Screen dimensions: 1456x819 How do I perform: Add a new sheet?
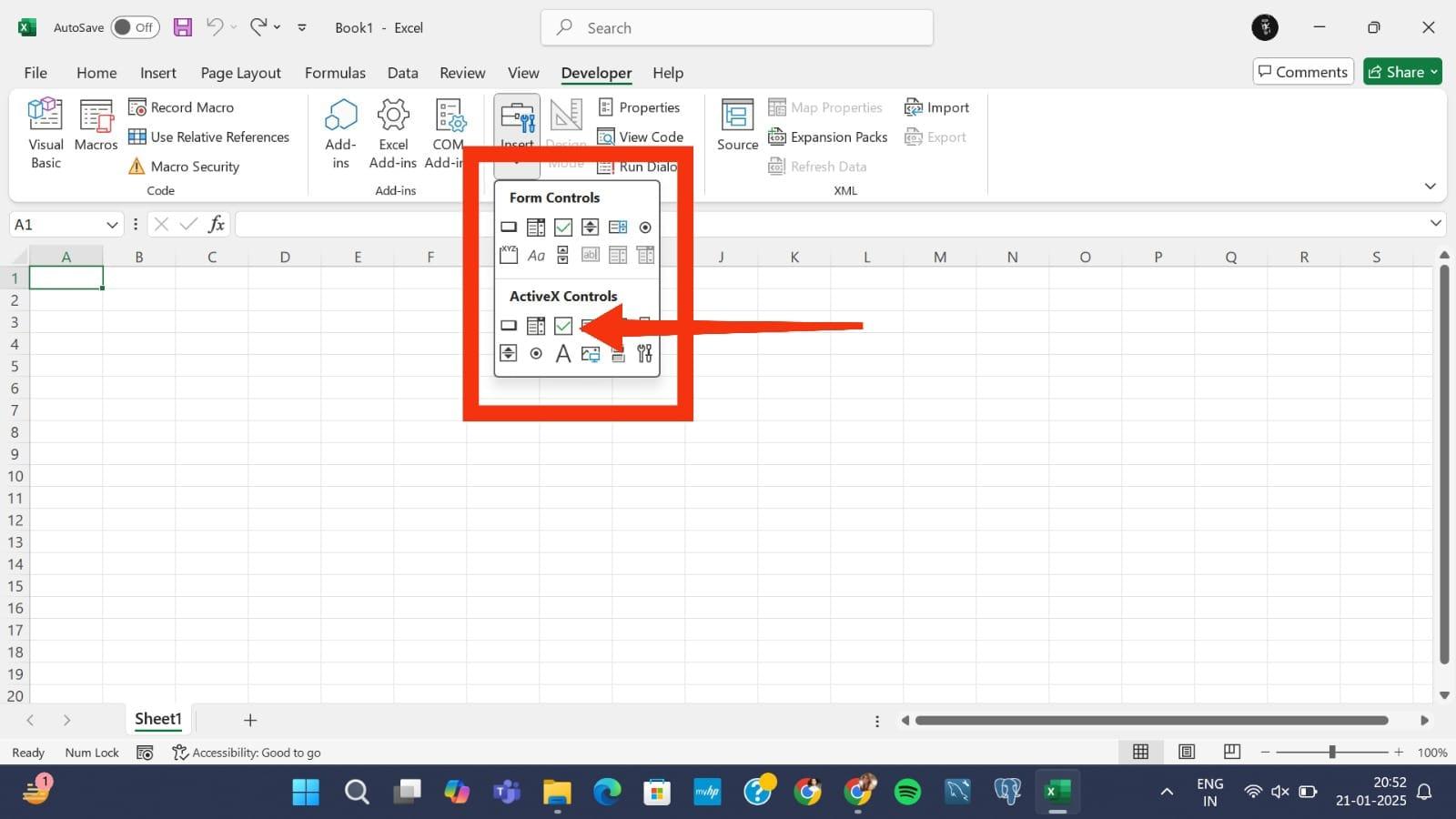click(x=250, y=720)
